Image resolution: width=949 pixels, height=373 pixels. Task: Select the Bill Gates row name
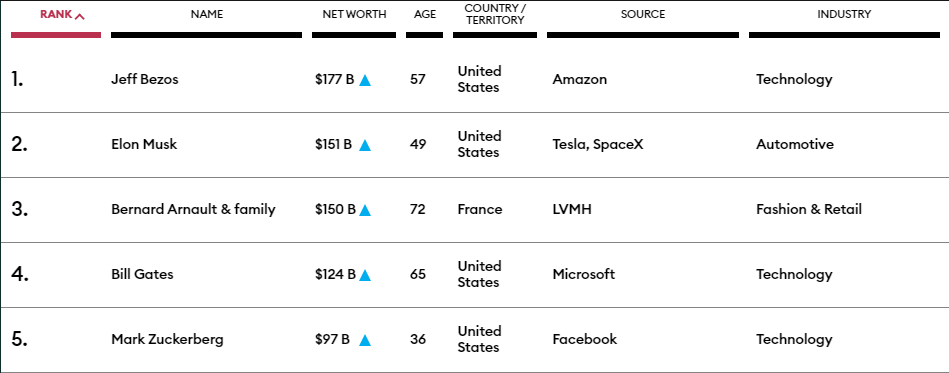(x=142, y=274)
